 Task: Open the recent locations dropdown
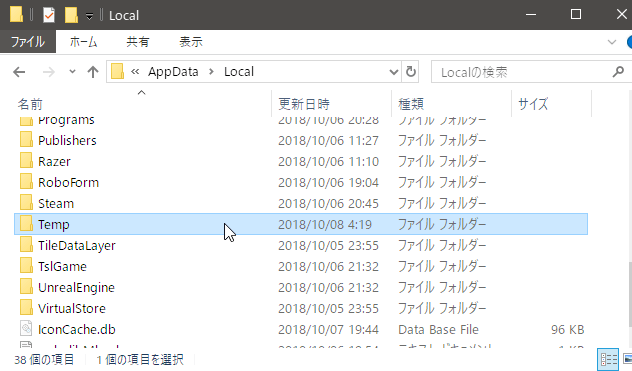coord(72,72)
